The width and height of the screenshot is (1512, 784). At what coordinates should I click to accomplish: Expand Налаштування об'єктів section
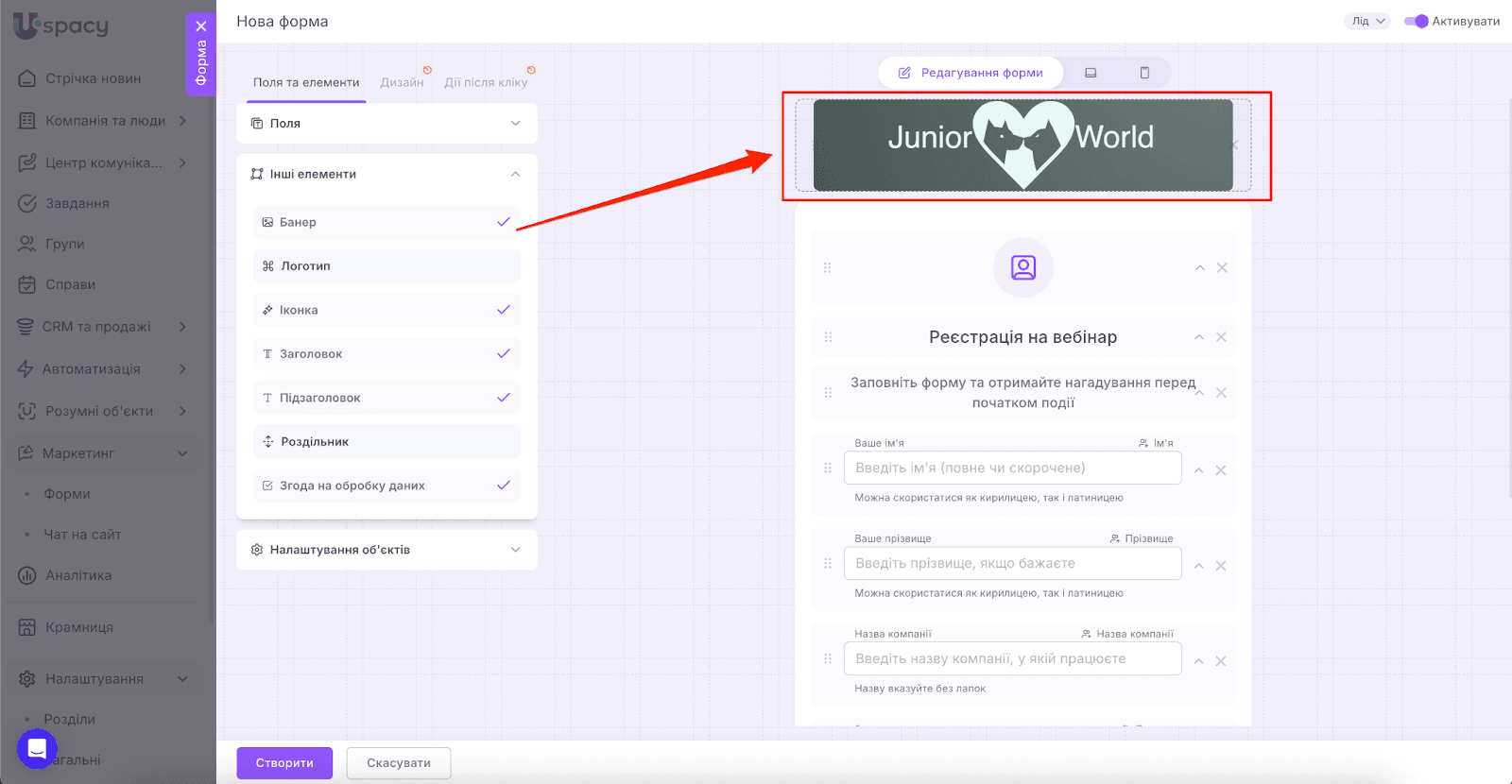coord(387,550)
